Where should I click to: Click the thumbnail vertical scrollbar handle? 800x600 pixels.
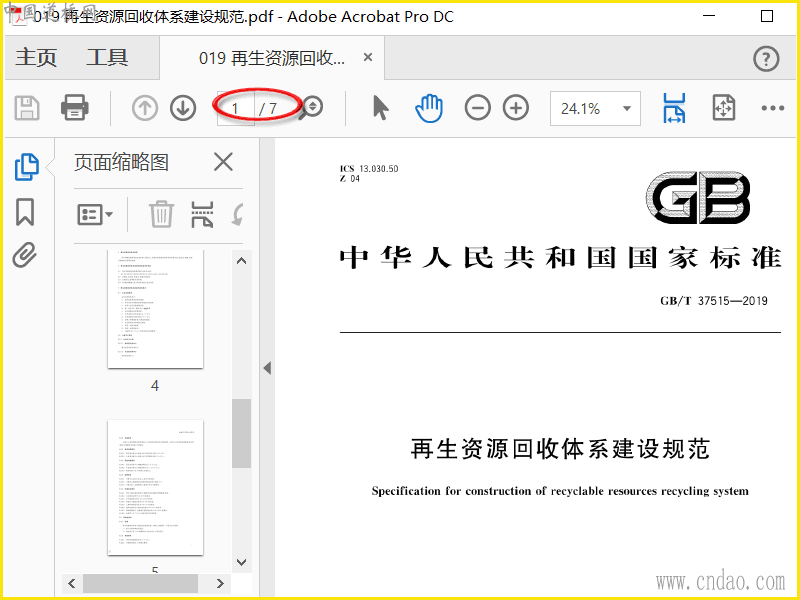tap(241, 433)
